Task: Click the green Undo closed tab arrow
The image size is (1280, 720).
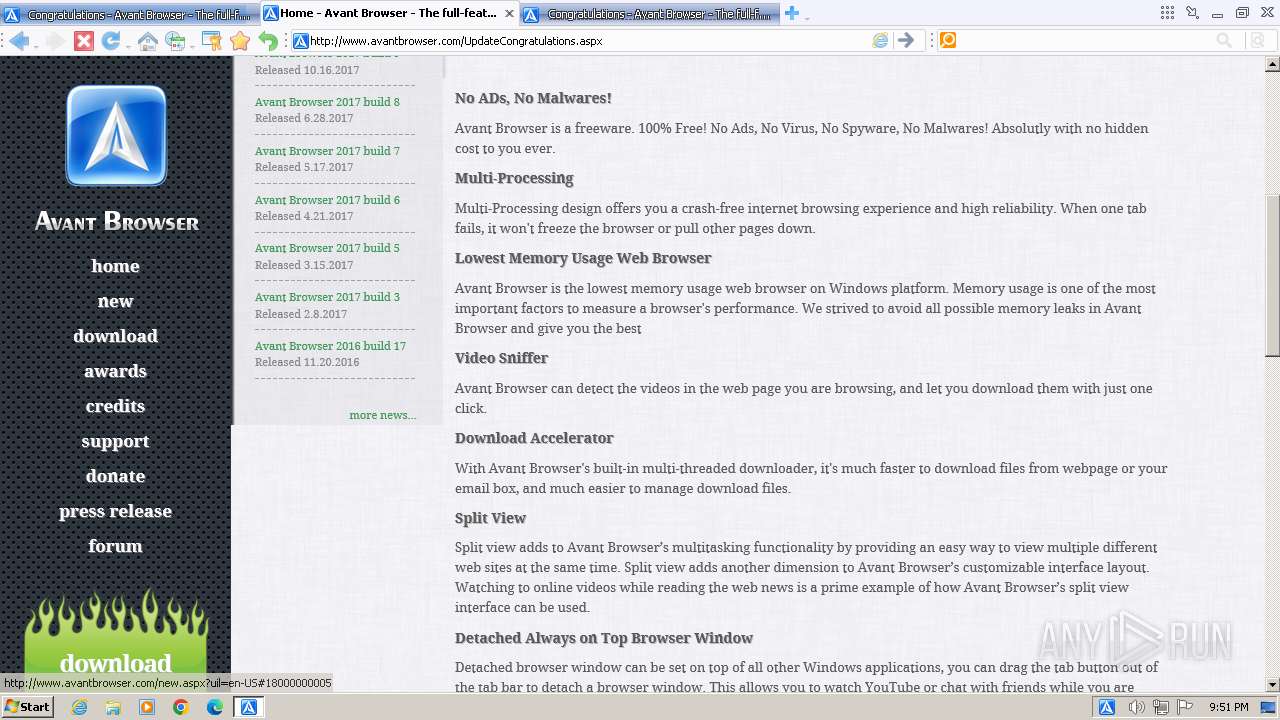Action: (x=268, y=41)
